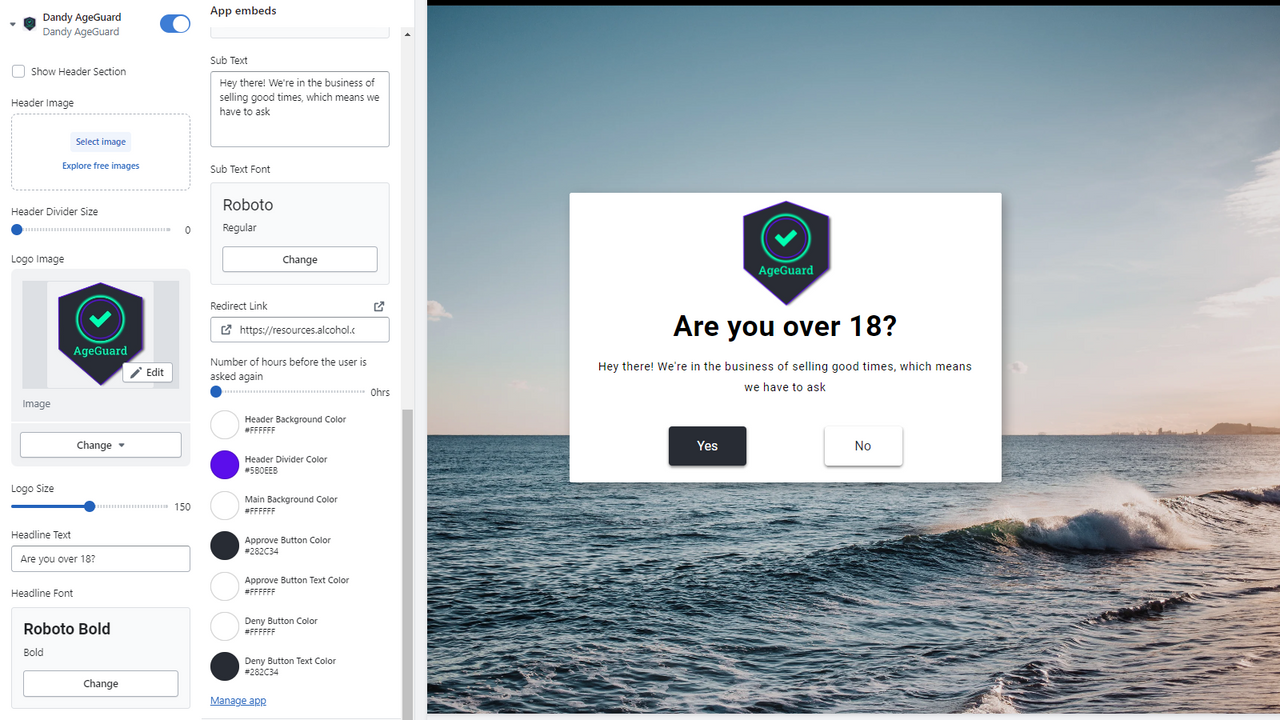Click the 'Are you over 18?' preview headline
The height and width of the screenshot is (720, 1280).
pos(785,326)
